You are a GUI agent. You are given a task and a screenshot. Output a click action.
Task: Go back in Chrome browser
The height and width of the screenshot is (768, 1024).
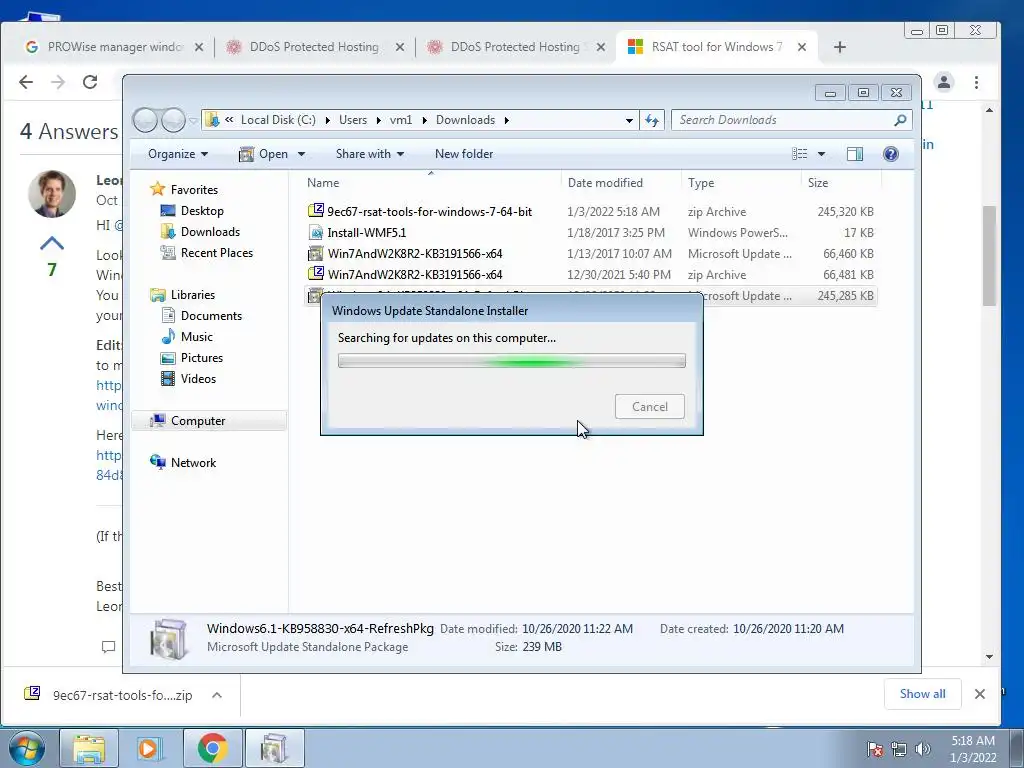pyautogui.click(x=26, y=82)
